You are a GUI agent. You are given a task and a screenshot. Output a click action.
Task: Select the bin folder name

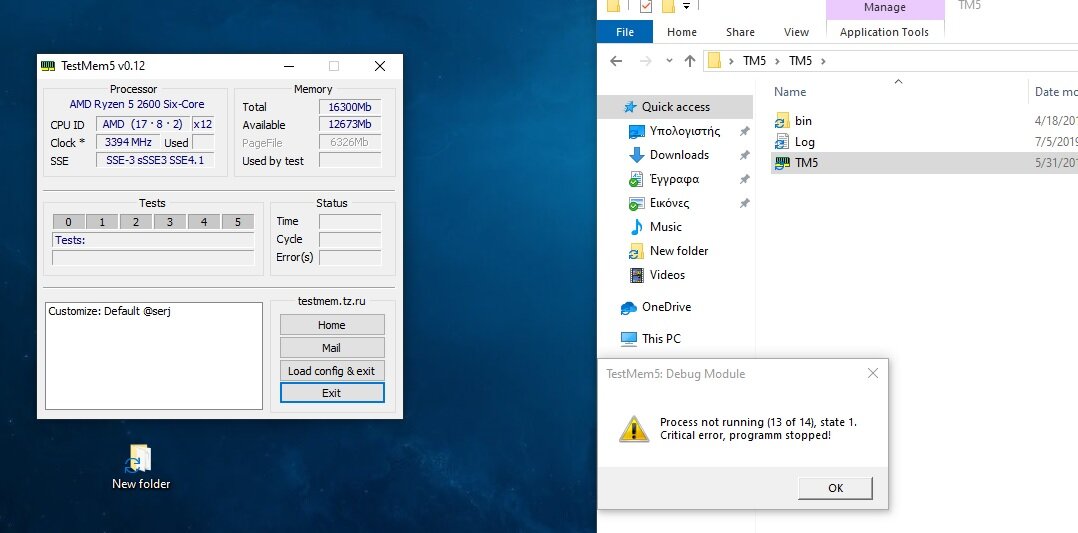pos(803,120)
